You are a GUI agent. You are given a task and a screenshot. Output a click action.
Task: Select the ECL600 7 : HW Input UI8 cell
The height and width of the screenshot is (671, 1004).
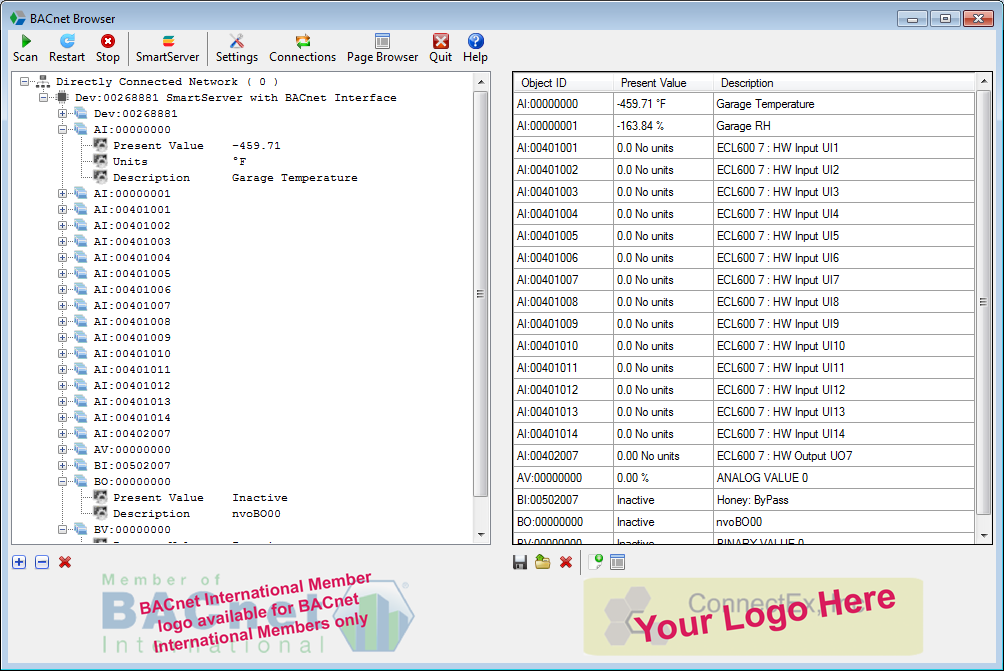coord(844,302)
